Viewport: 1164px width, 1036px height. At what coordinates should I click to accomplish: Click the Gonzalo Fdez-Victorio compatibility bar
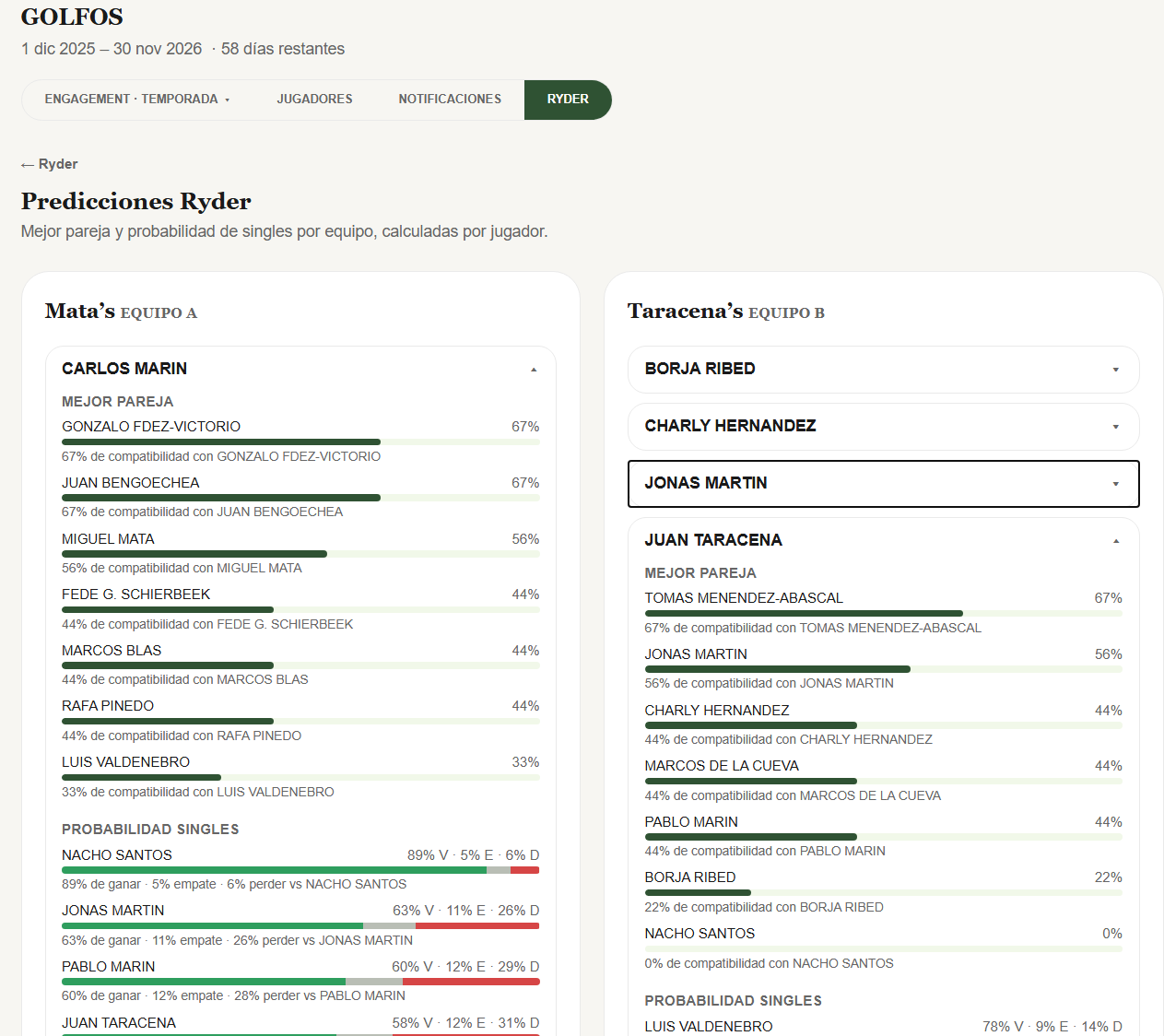tap(300, 442)
